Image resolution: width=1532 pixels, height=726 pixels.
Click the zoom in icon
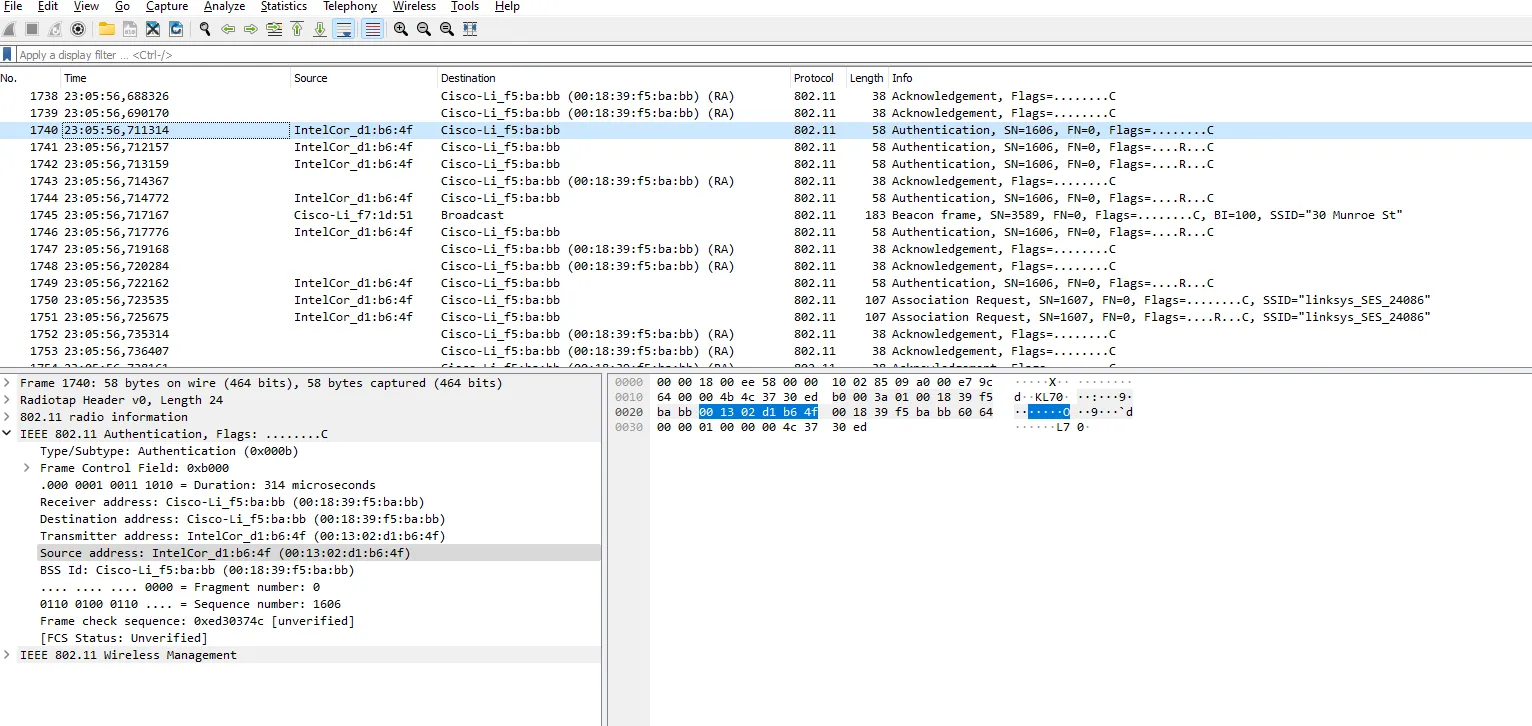[401, 29]
